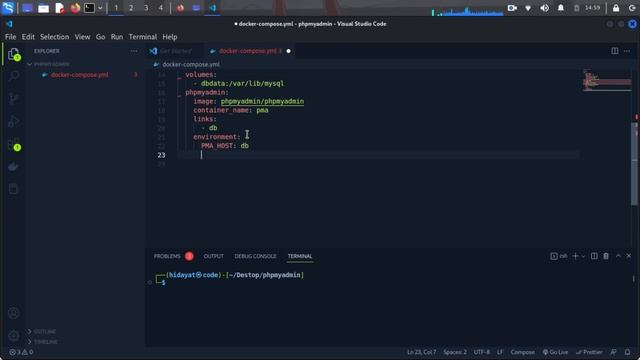The width and height of the screenshot is (640, 360).
Task: Click Go Live in status bar
Action: pos(555,352)
